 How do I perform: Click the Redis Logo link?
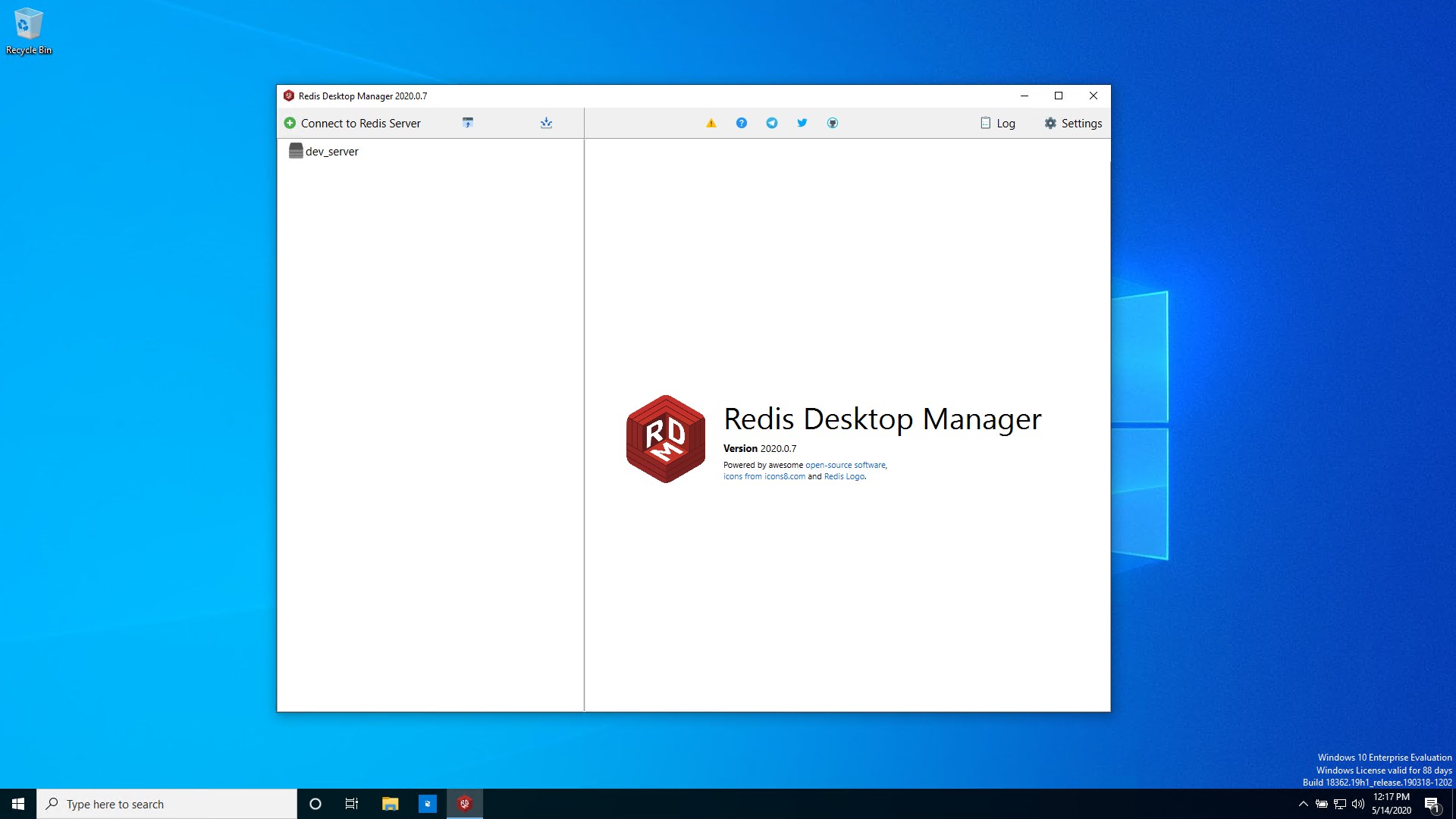click(843, 476)
